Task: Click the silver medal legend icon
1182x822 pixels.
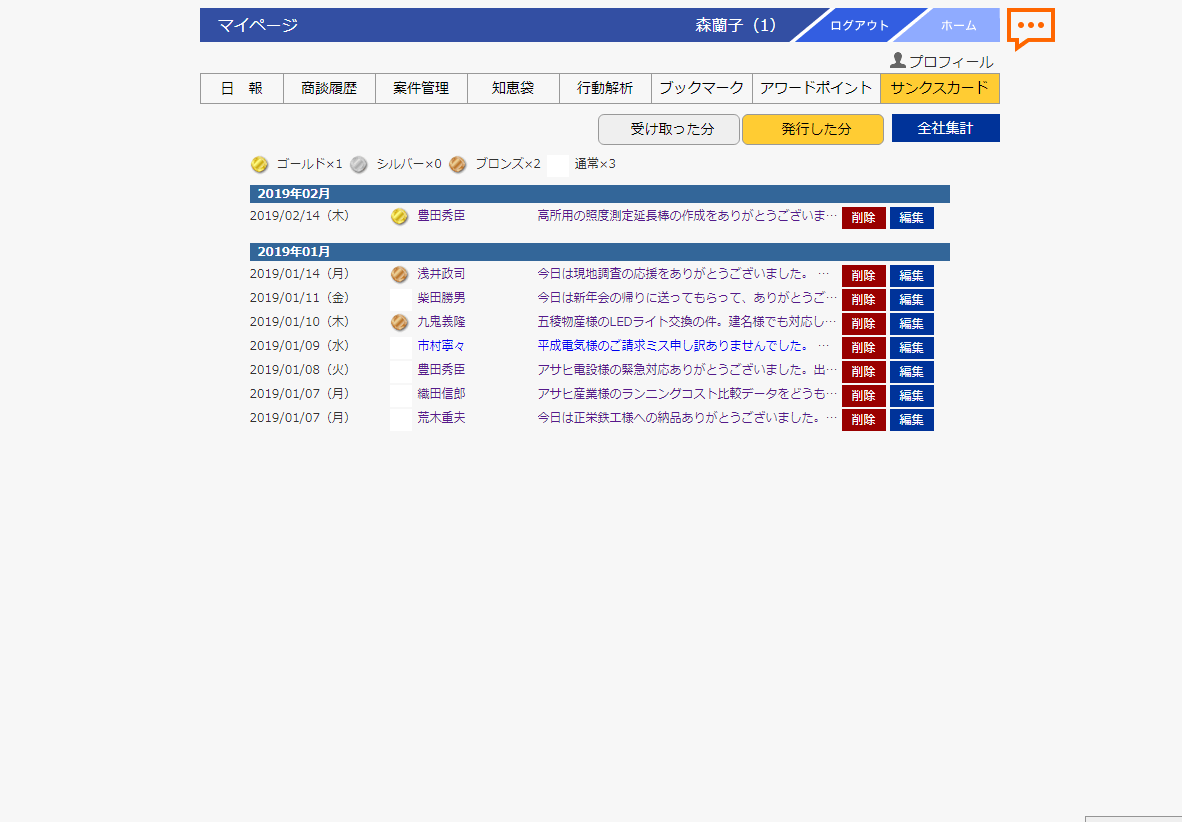Action: click(358, 164)
